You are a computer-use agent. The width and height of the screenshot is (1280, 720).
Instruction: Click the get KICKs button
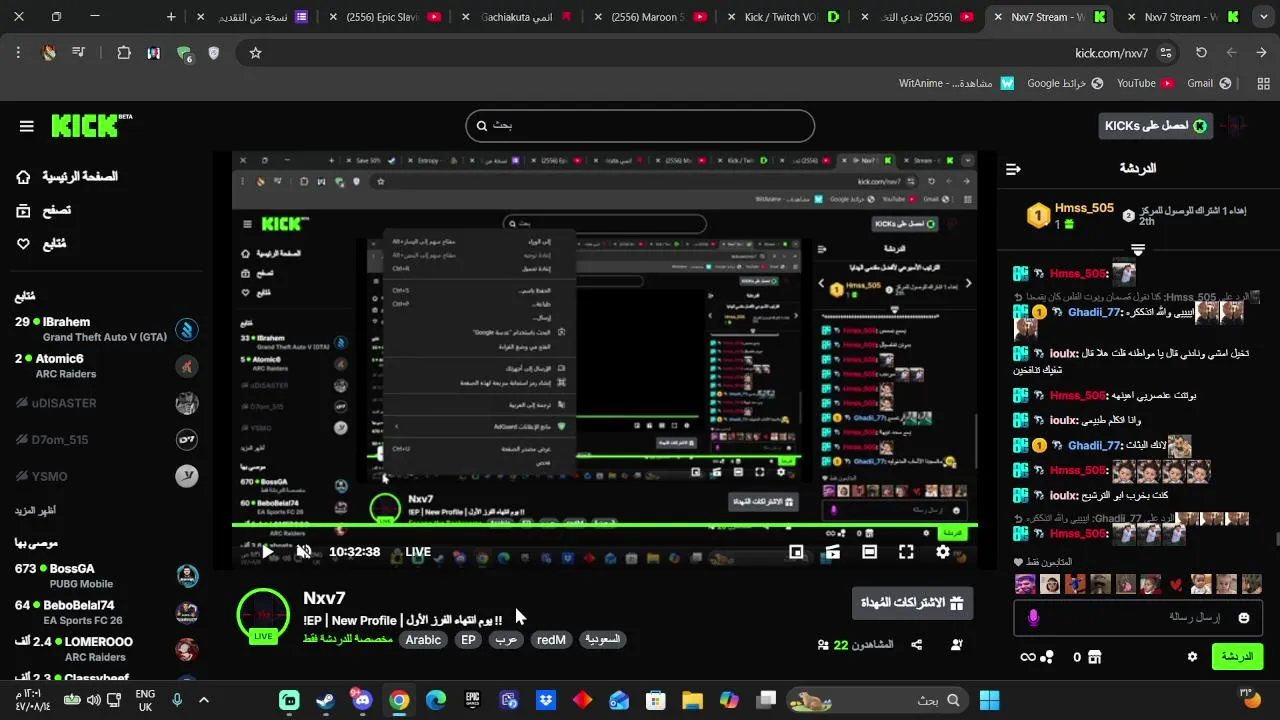[x=1155, y=126]
